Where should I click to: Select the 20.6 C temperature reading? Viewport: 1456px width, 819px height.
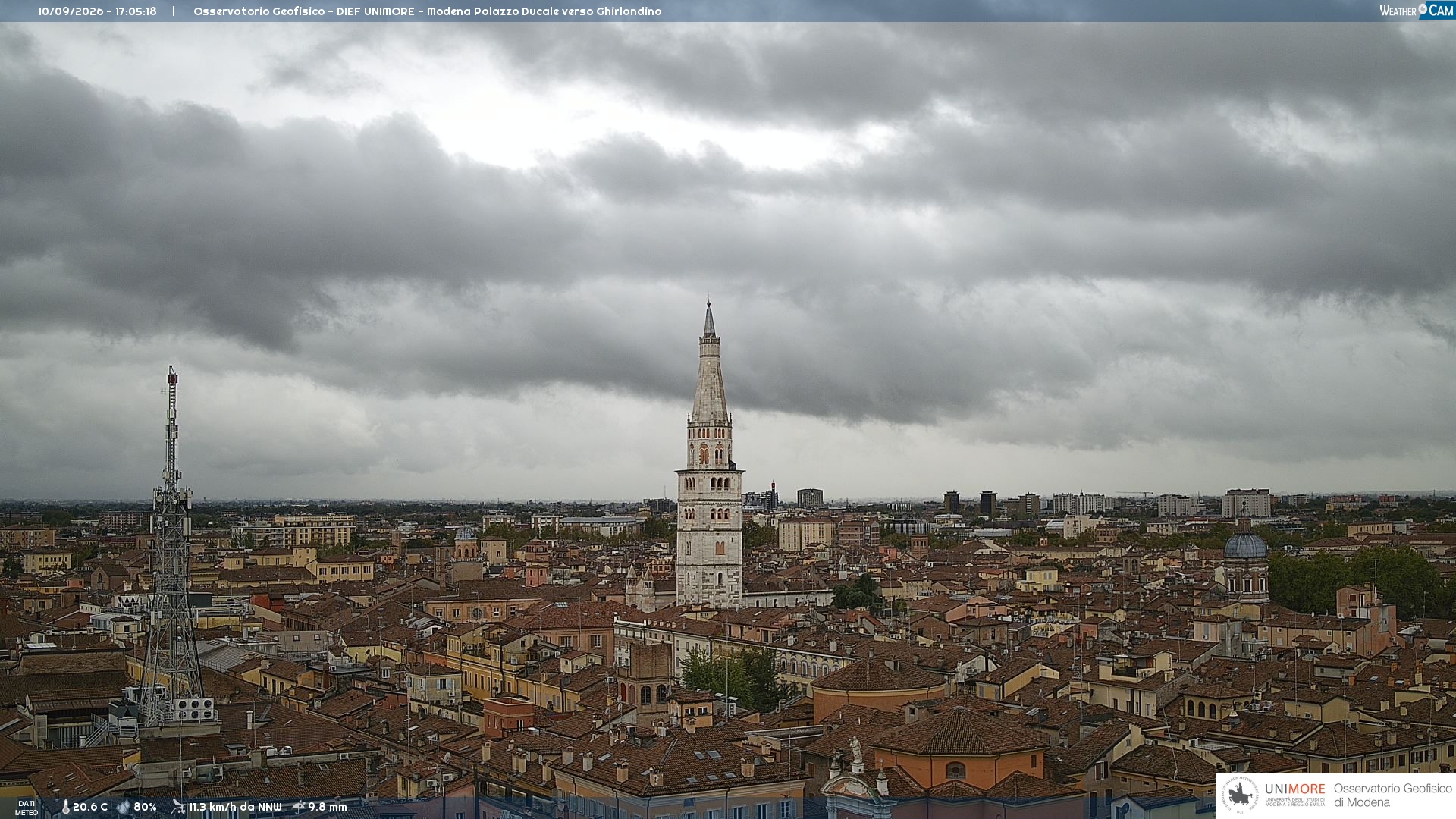90,807
